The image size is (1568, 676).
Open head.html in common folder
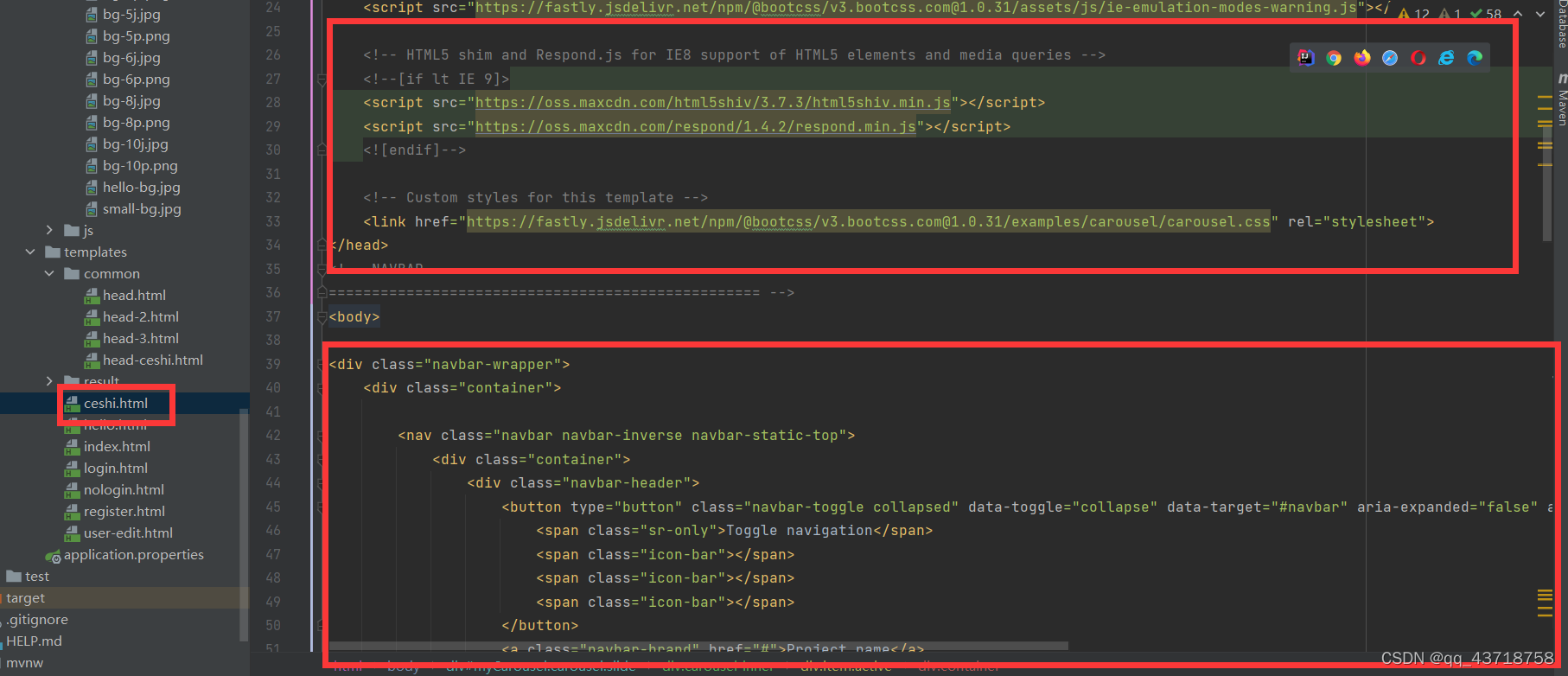coord(134,296)
